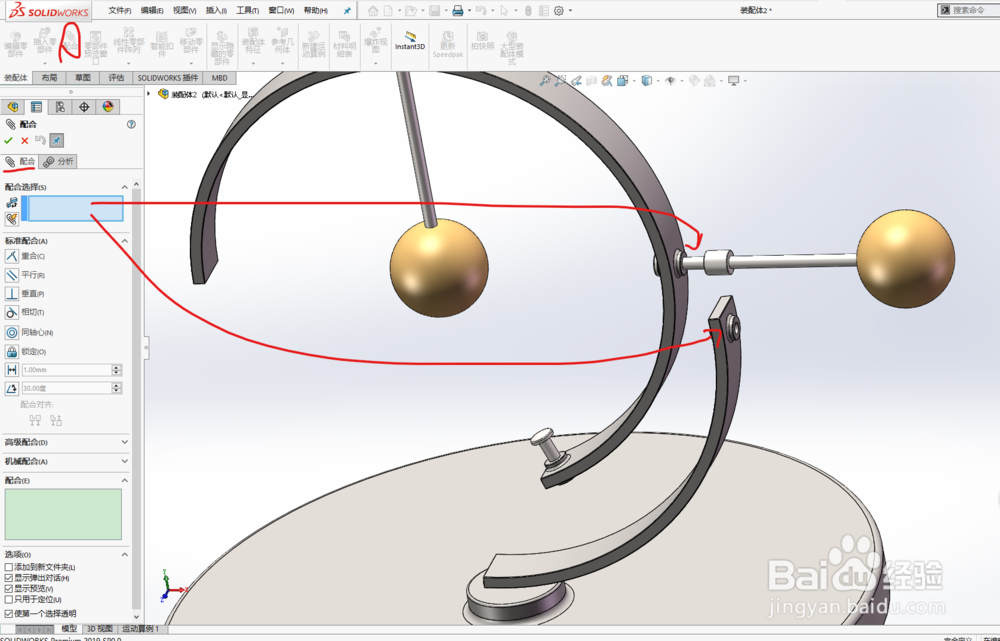
Task: Click the Mate (配合) toolbar button
Action: [70, 42]
